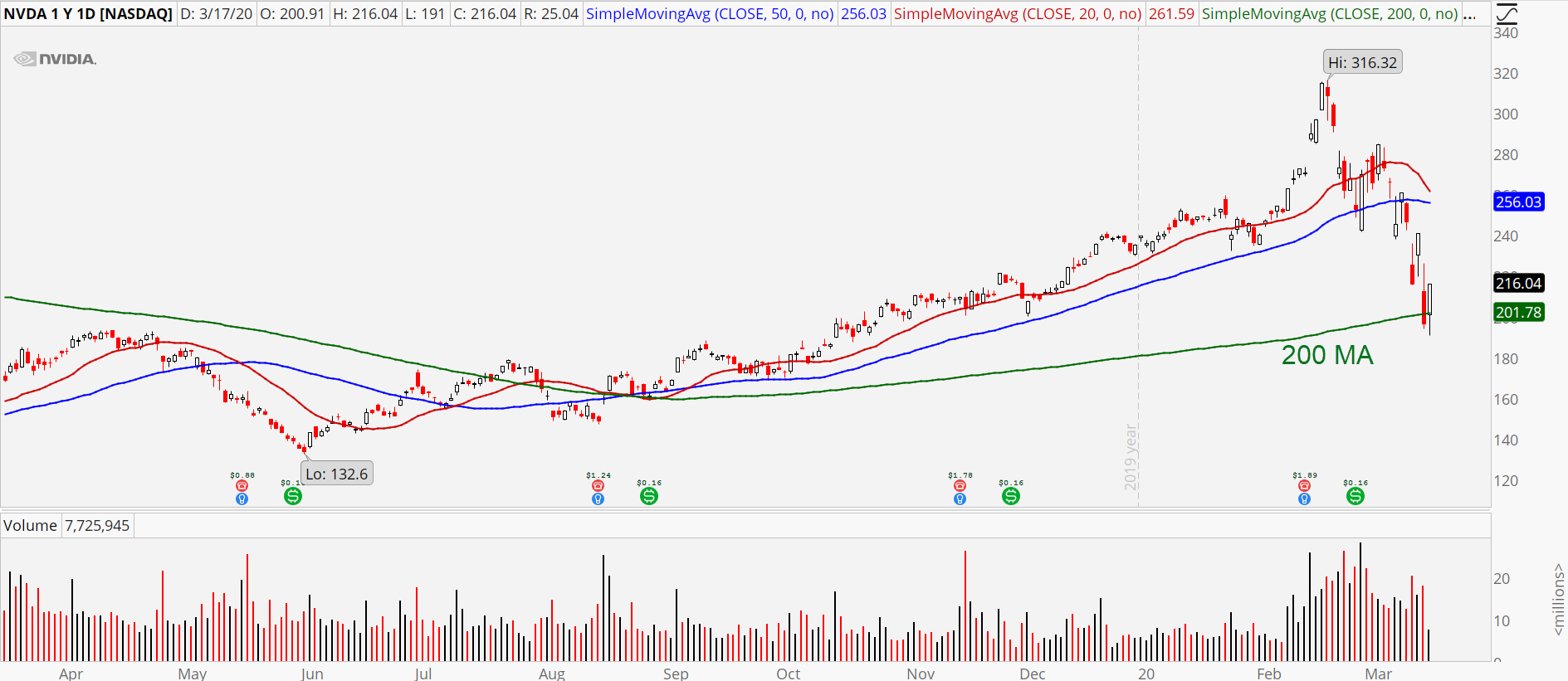Click the green 201.78 price axis tag
1568x681 pixels.
(x=1518, y=312)
